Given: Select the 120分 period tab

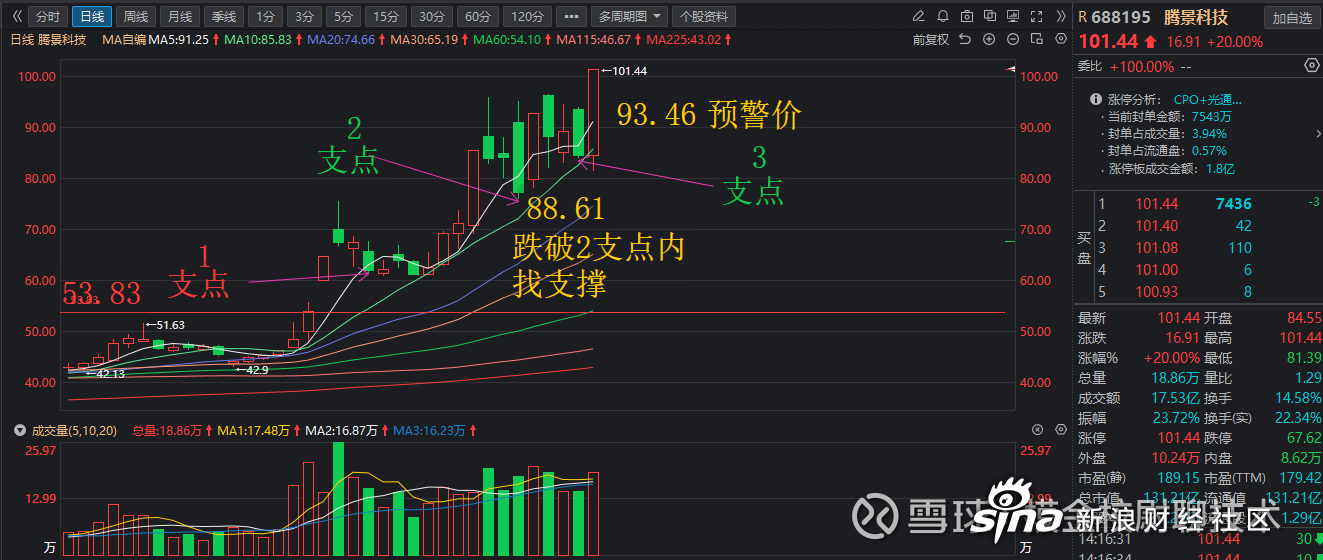Looking at the screenshot, I should (526, 17).
